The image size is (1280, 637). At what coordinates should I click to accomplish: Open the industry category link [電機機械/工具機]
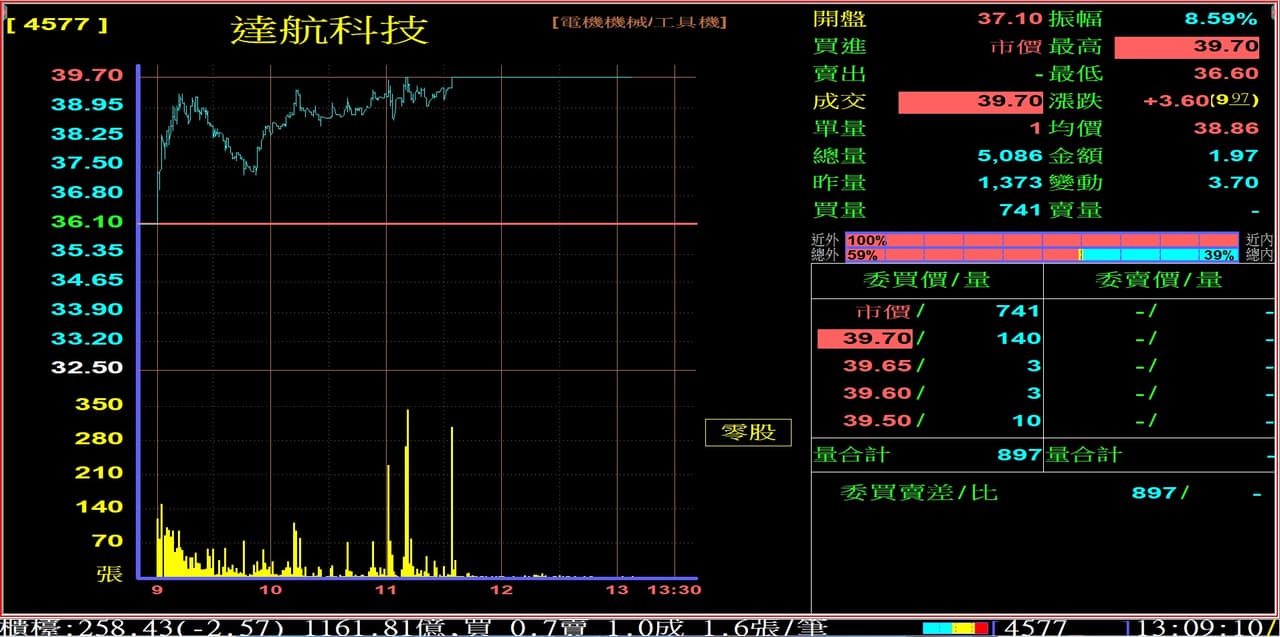point(638,21)
